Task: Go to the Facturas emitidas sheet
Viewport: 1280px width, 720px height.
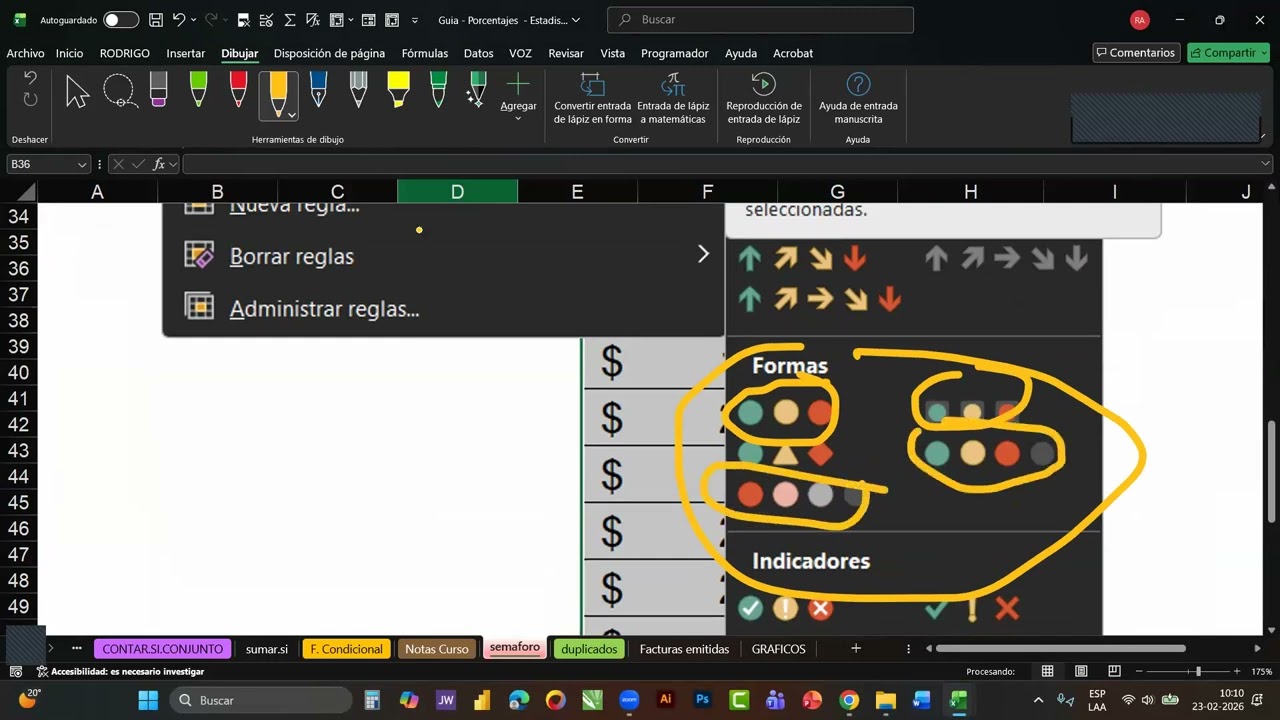Action: coord(685,649)
